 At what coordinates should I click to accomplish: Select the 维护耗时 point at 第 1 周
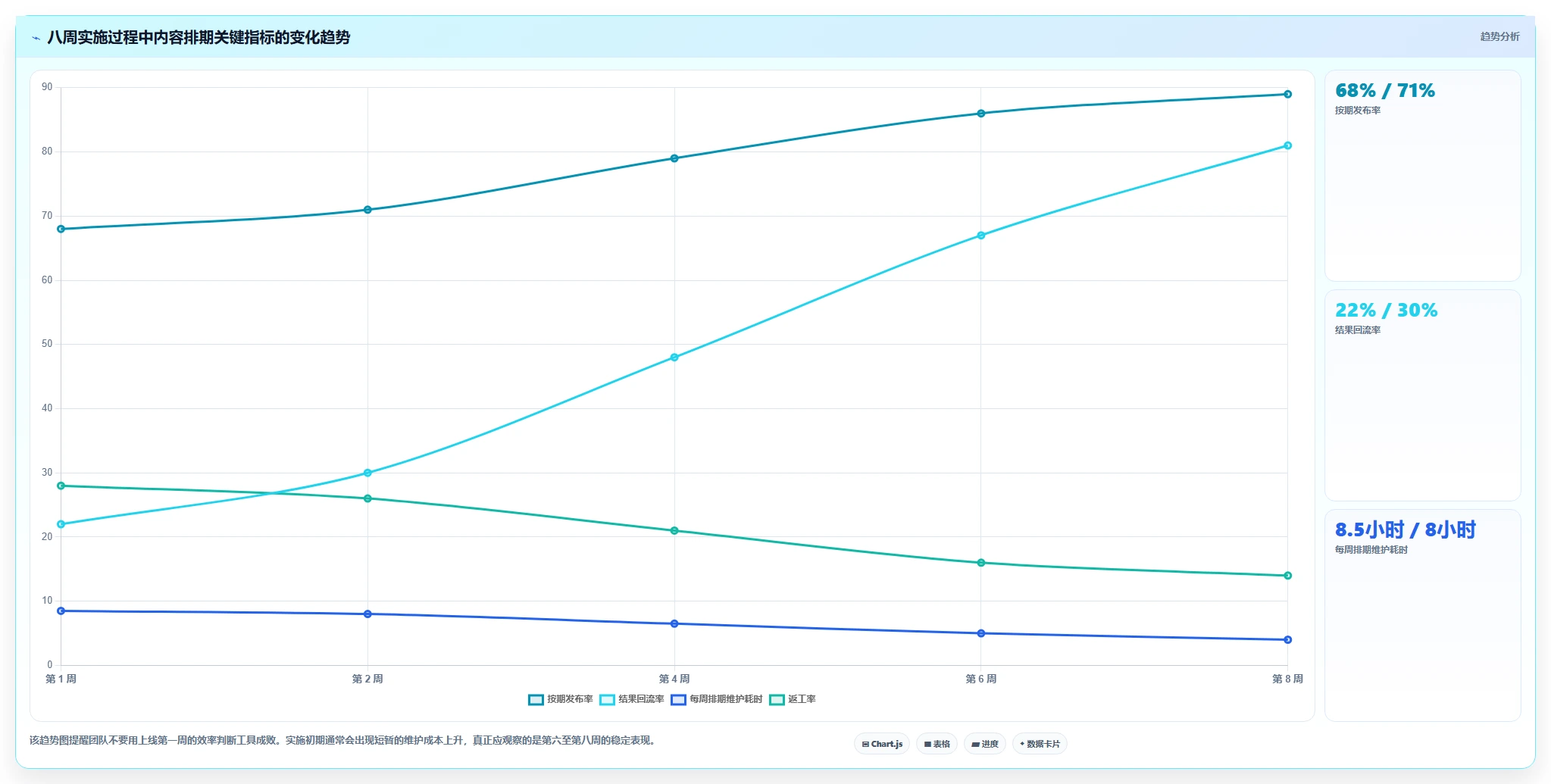pos(61,611)
